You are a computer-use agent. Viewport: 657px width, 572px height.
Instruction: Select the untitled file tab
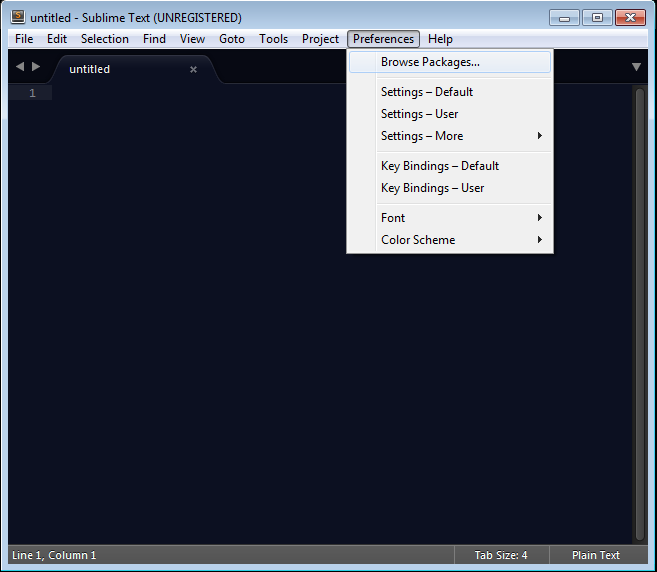click(110, 69)
